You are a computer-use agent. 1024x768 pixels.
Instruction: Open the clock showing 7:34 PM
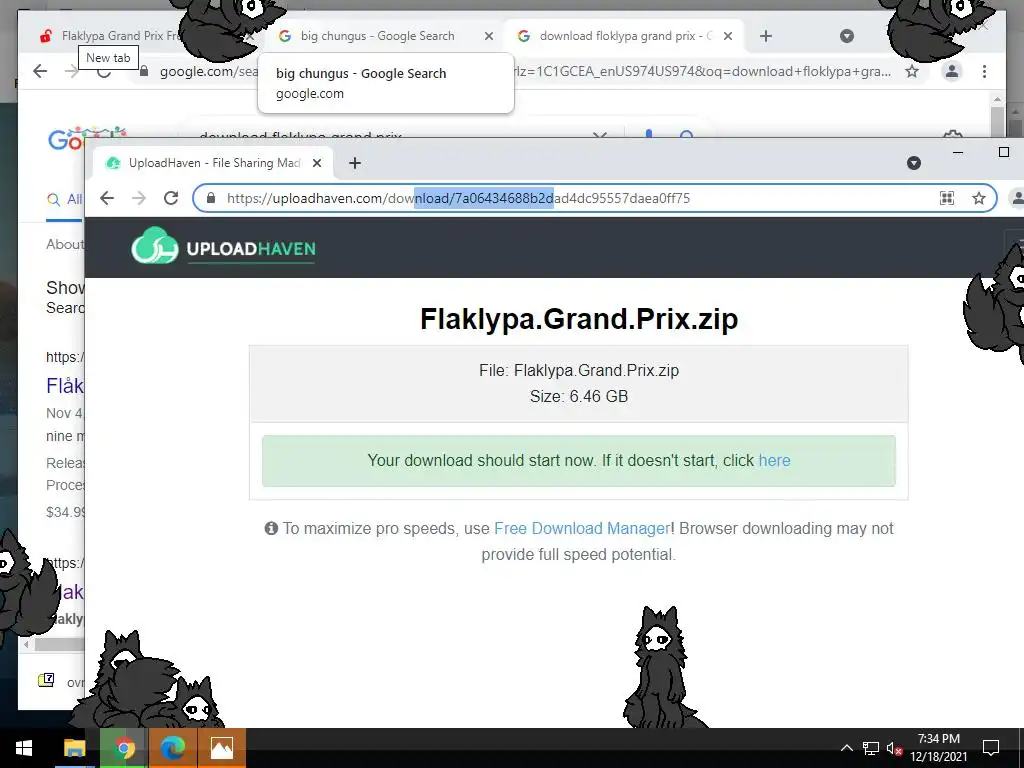tap(938, 748)
